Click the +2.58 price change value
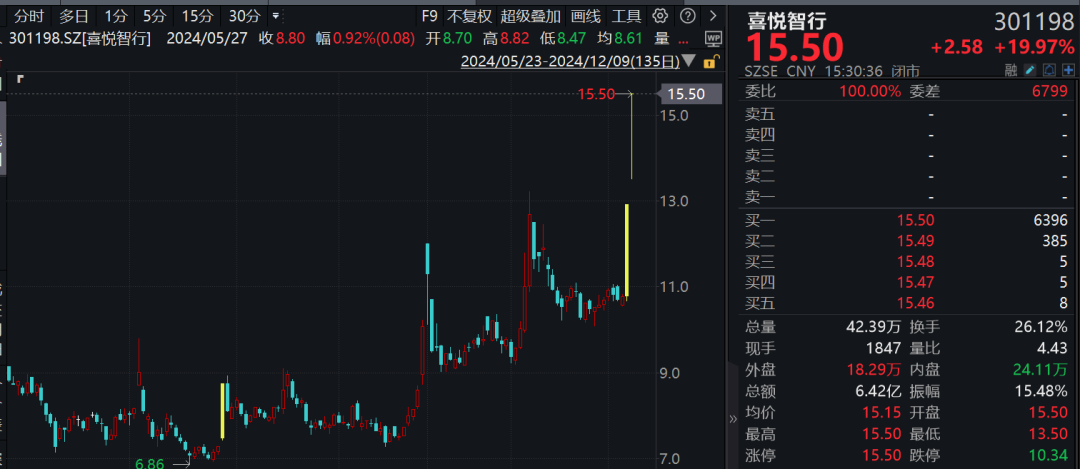Viewport: 1080px width, 469px height. coord(957,48)
